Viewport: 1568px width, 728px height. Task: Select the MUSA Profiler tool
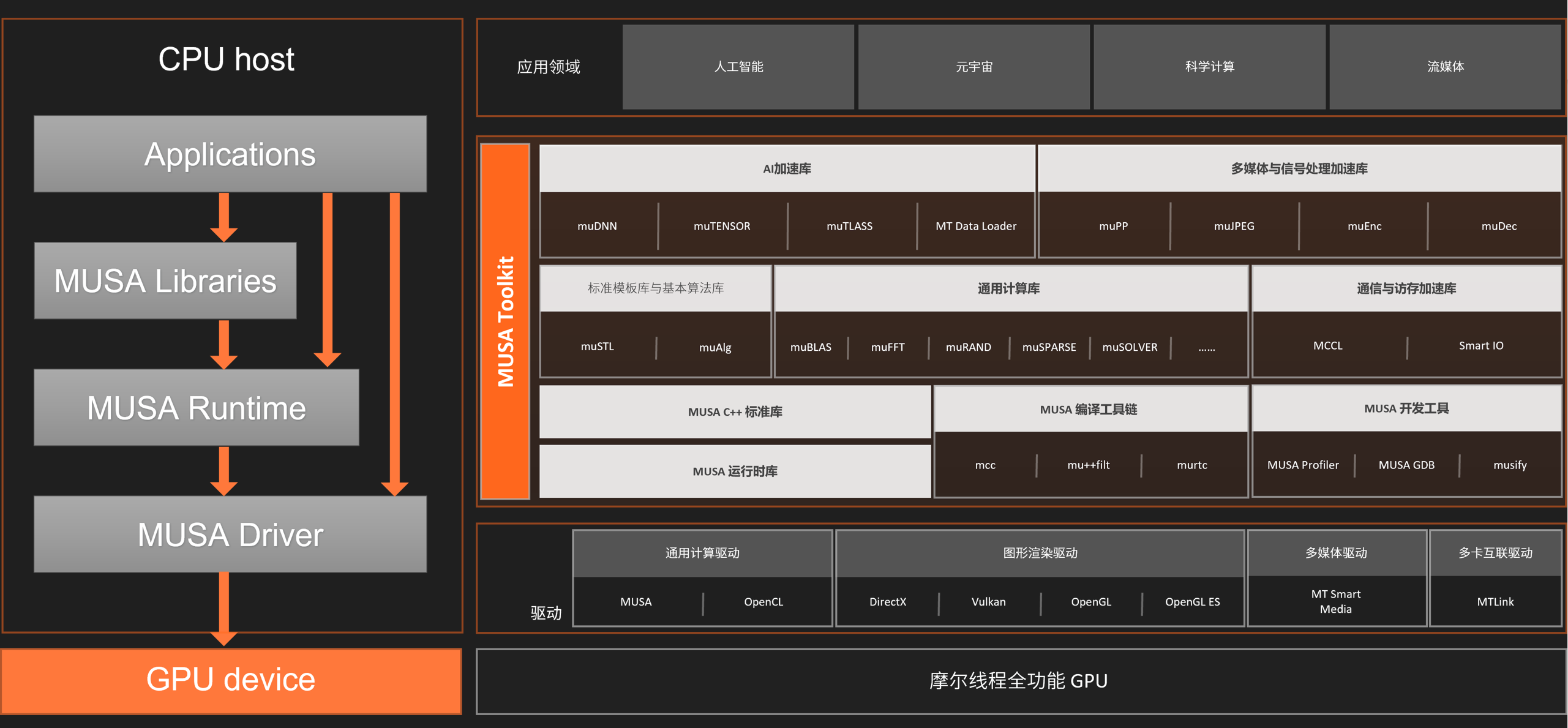tap(1302, 465)
